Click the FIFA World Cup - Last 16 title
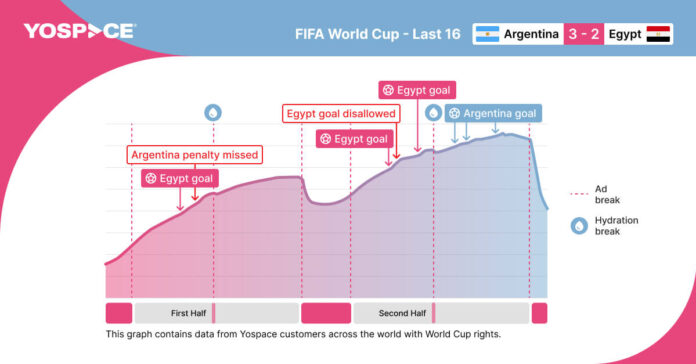 pos(378,34)
